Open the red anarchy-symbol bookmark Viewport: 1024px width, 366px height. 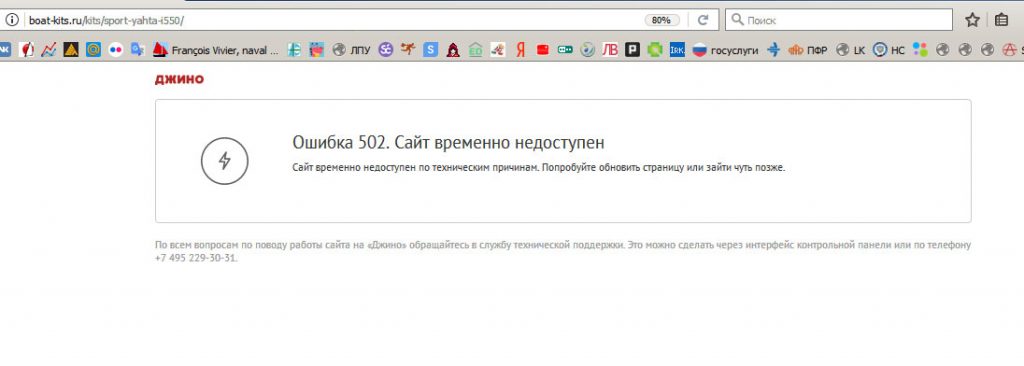point(1011,49)
